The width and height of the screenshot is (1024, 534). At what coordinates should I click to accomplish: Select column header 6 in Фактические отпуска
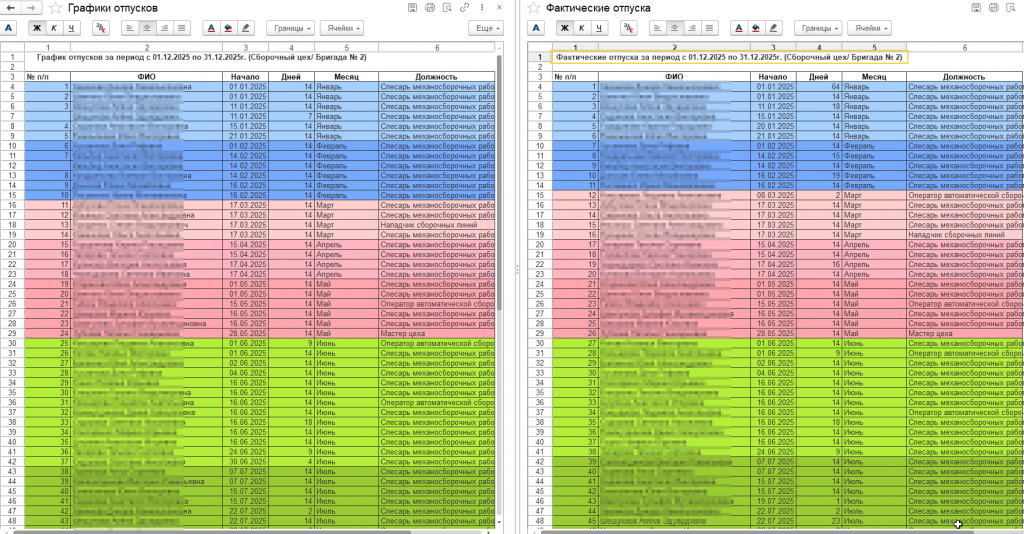(x=965, y=48)
